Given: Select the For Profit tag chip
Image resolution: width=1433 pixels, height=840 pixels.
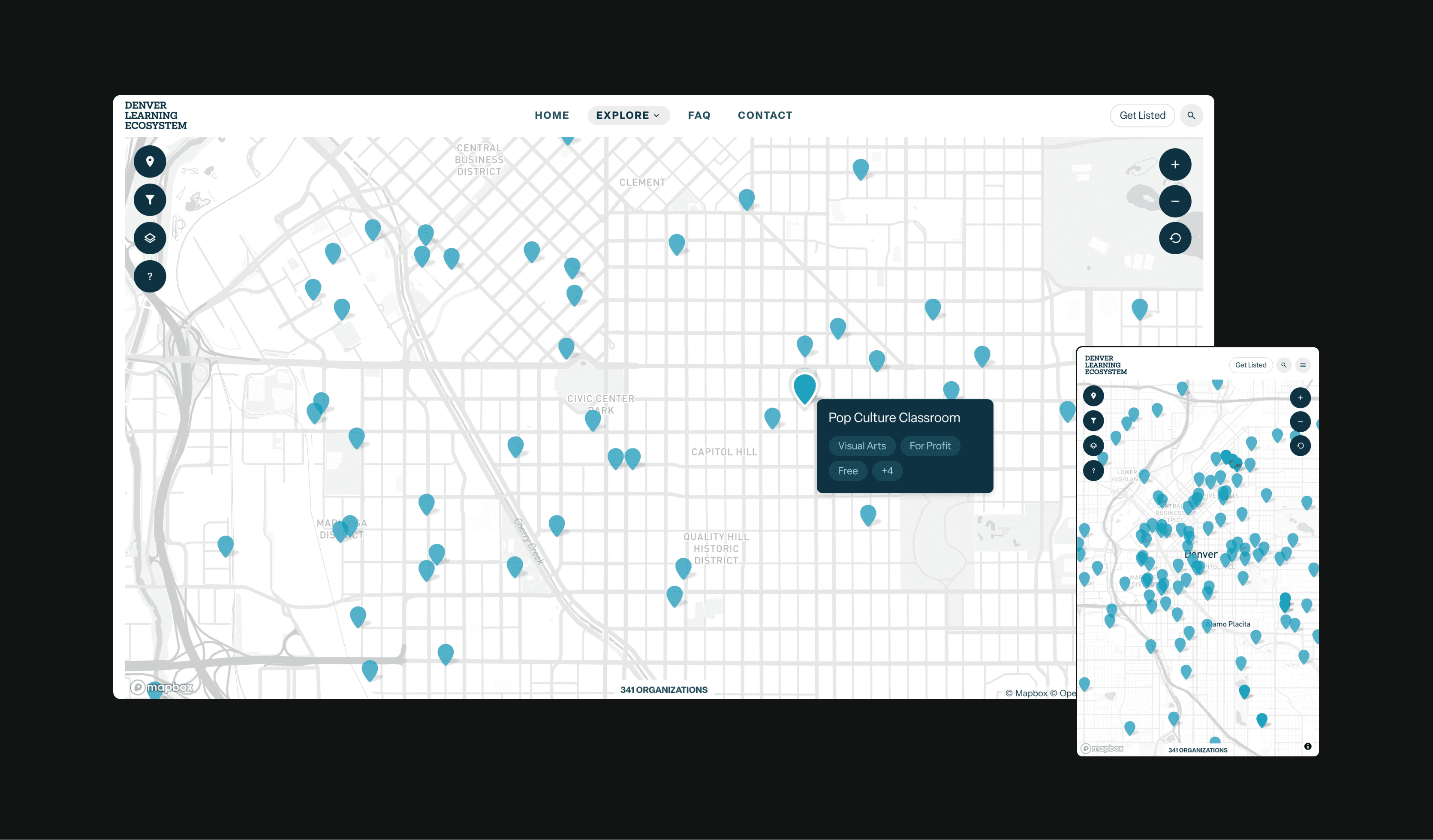Looking at the screenshot, I should point(930,446).
